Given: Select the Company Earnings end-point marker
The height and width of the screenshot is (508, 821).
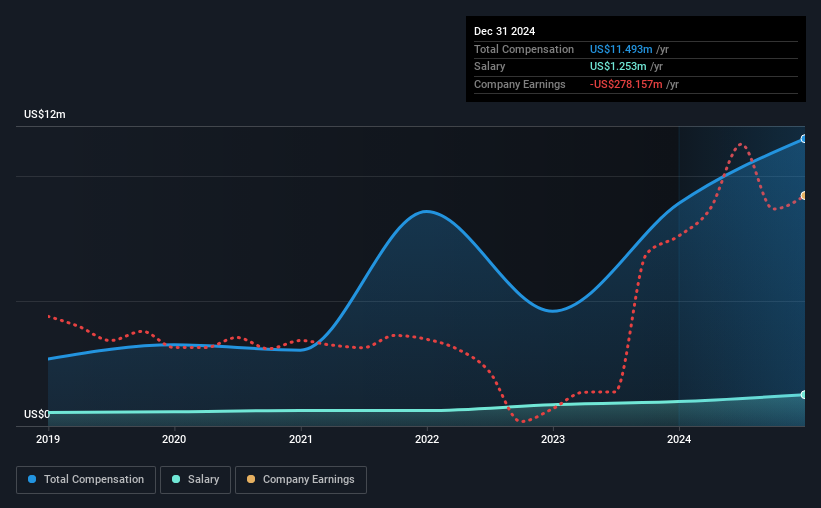Looking at the screenshot, I should click(x=804, y=195).
